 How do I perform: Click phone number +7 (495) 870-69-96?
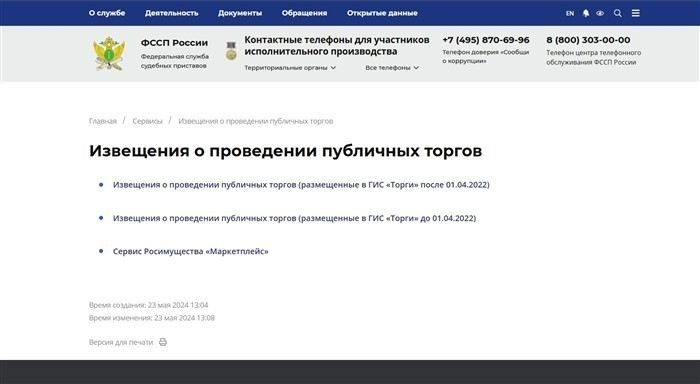click(x=486, y=40)
